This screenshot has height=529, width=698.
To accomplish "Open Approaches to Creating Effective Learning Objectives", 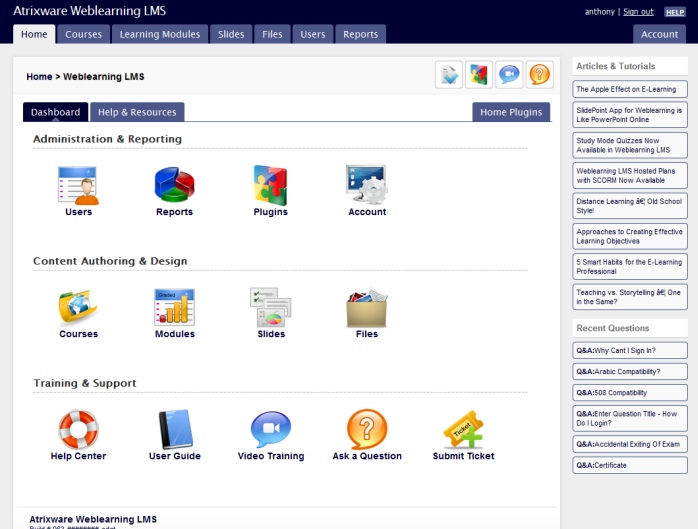I will 630,236.
